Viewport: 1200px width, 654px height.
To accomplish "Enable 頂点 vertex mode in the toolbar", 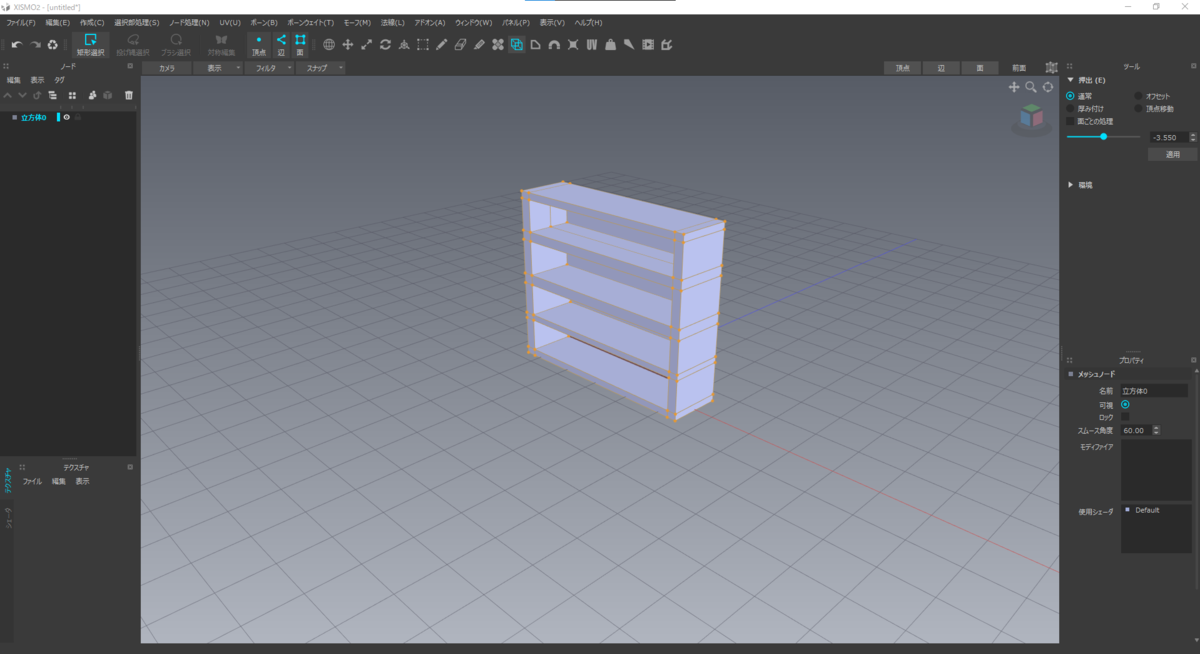I will click(x=259, y=44).
